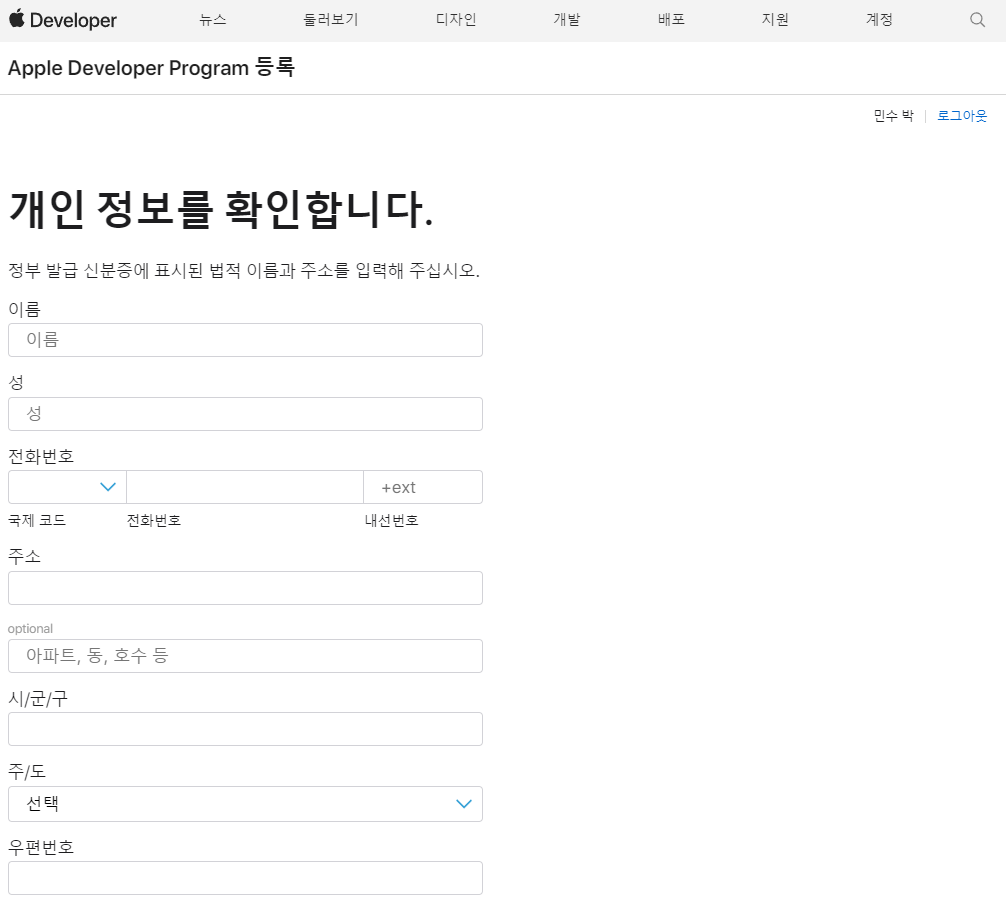Click the Apple Developer logo

63,20
